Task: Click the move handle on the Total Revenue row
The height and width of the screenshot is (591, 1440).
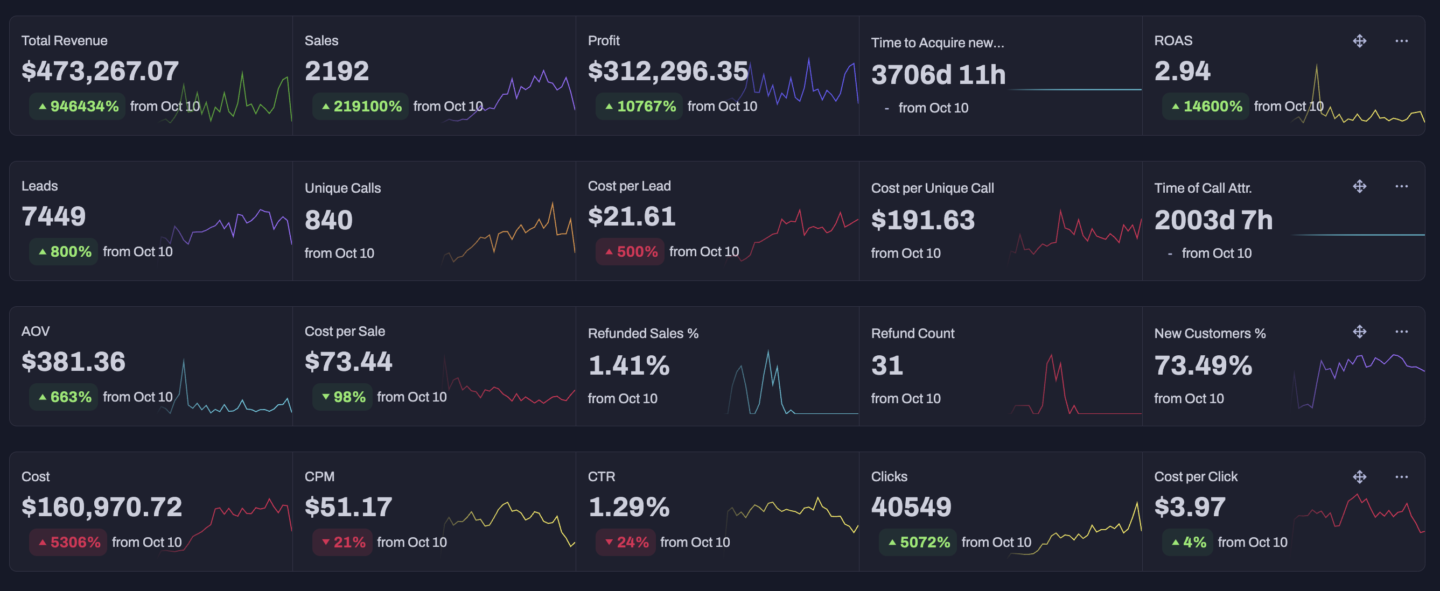Action: click(1360, 40)
